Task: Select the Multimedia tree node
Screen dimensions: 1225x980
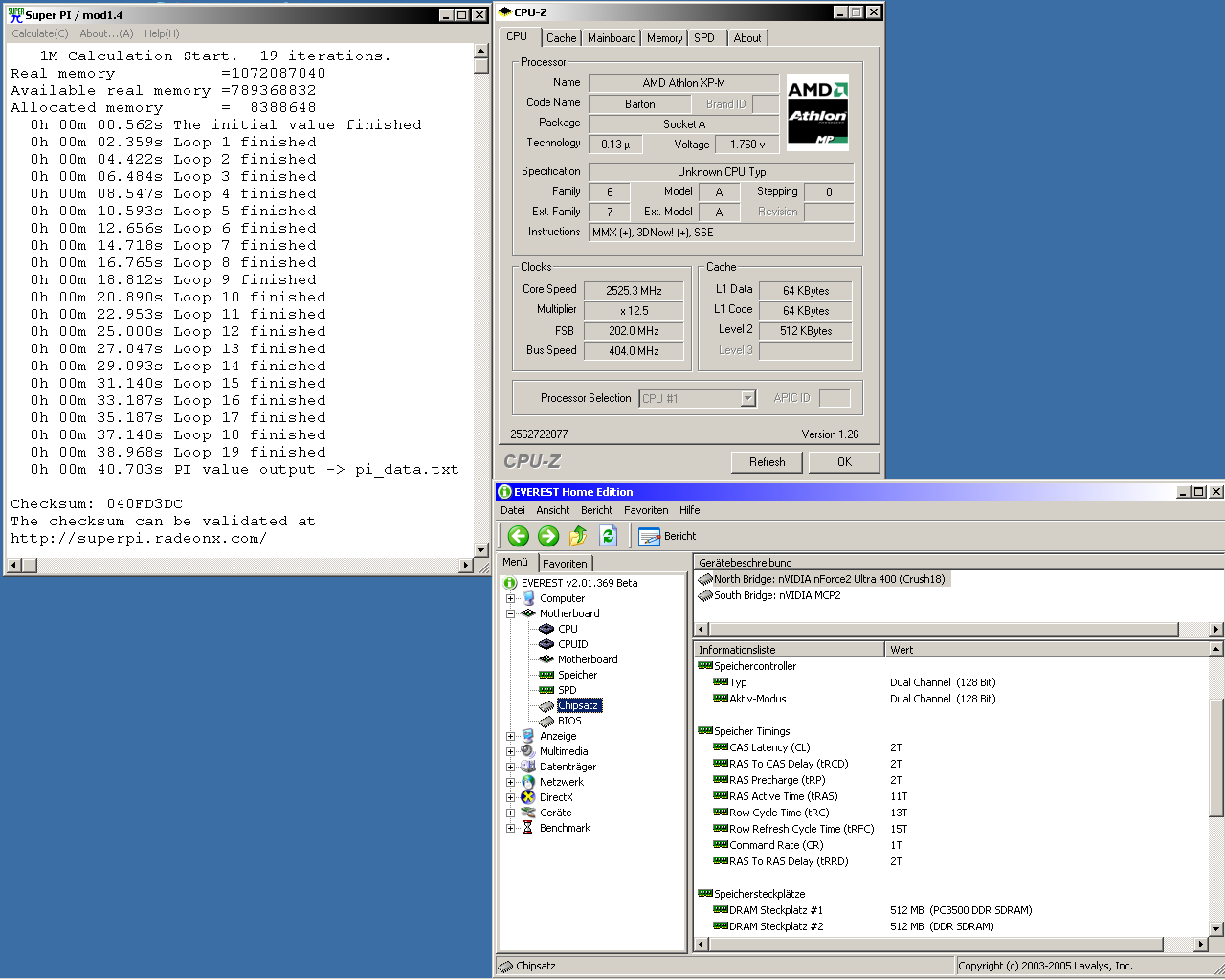Action: coord(564,751)
